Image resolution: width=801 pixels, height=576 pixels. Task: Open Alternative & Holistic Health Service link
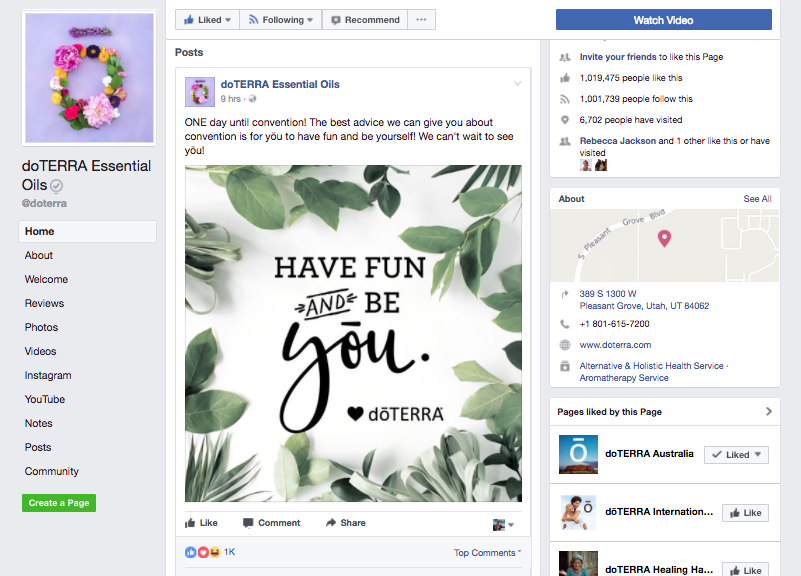[651, 366]
